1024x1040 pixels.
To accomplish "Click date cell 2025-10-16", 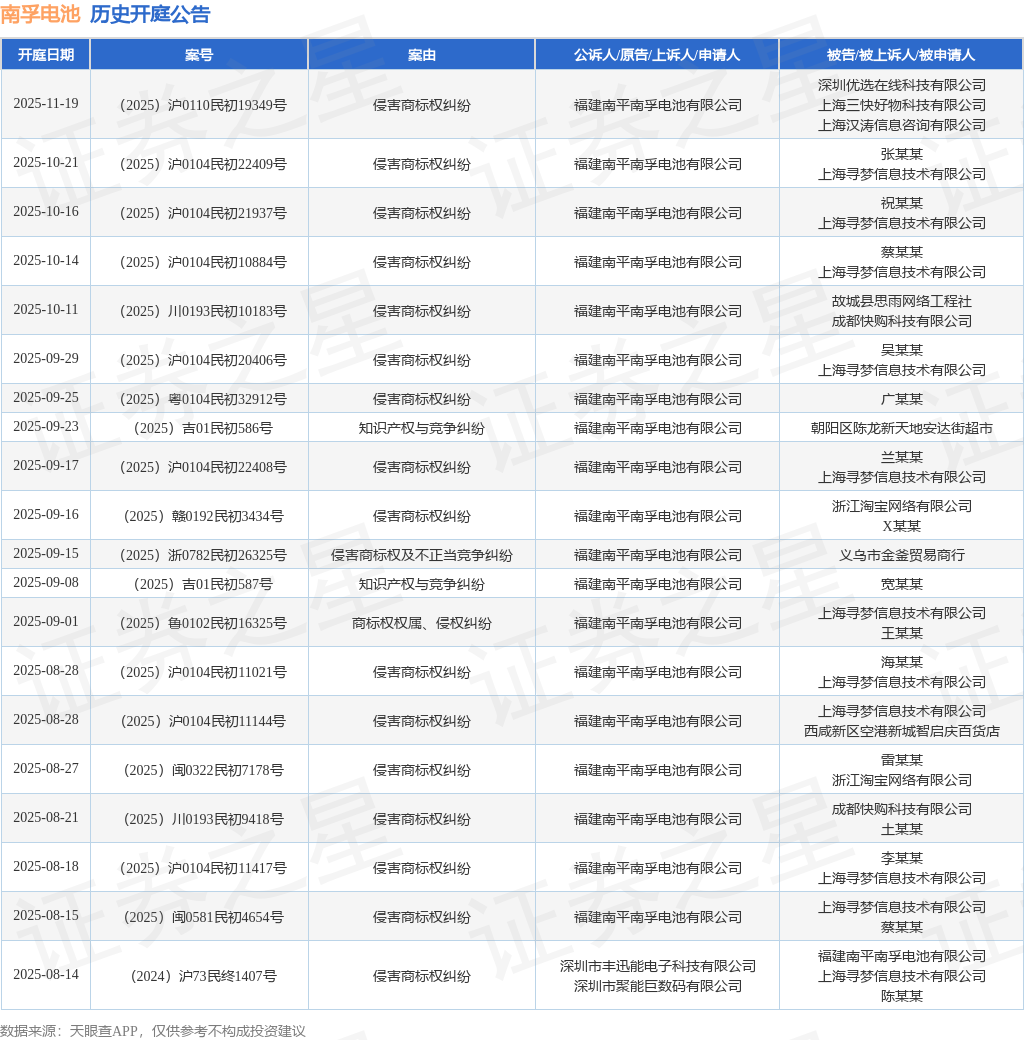I will coord(46,212).
